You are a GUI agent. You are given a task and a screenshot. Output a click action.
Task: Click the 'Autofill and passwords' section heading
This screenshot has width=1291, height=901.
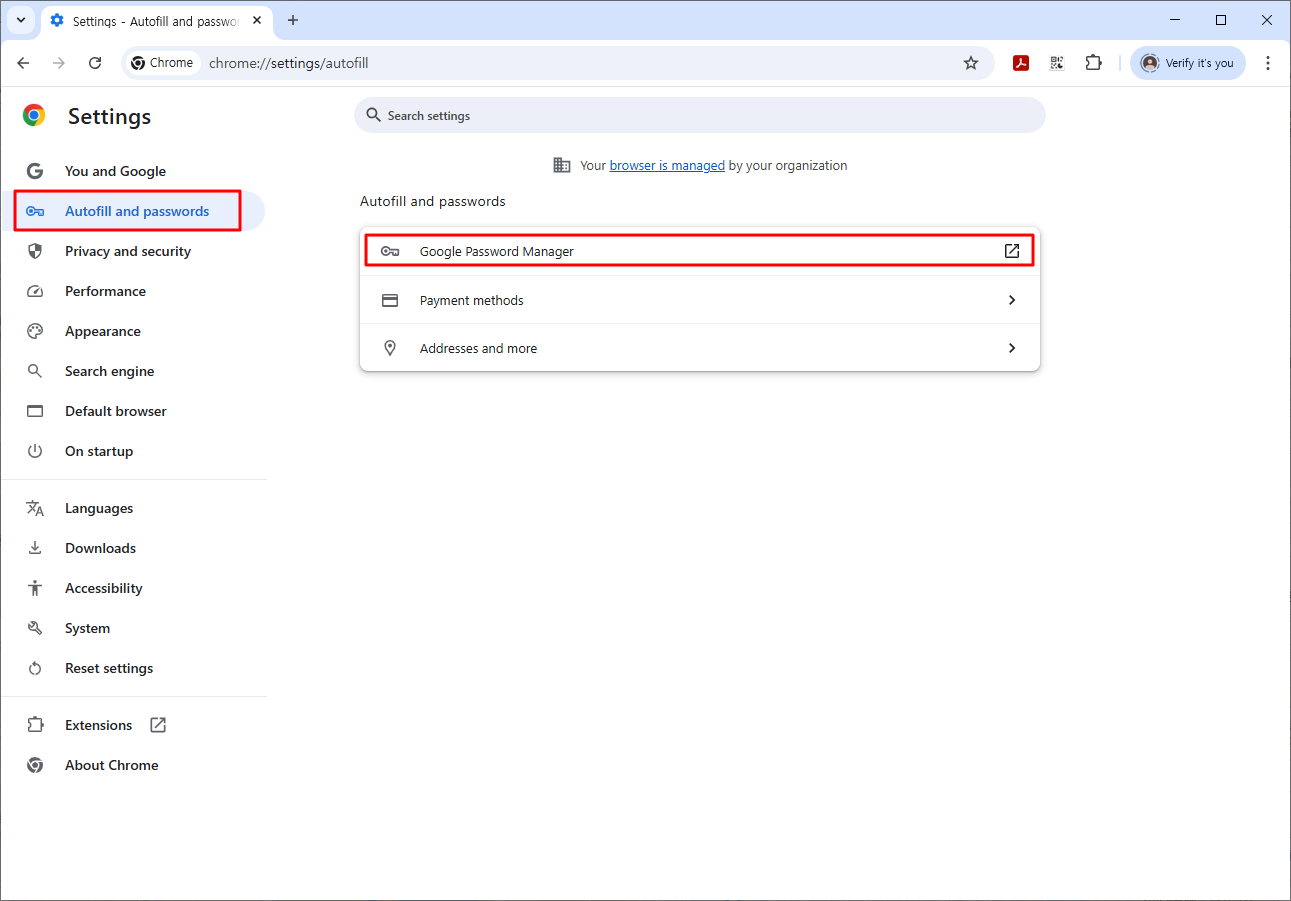433,201
